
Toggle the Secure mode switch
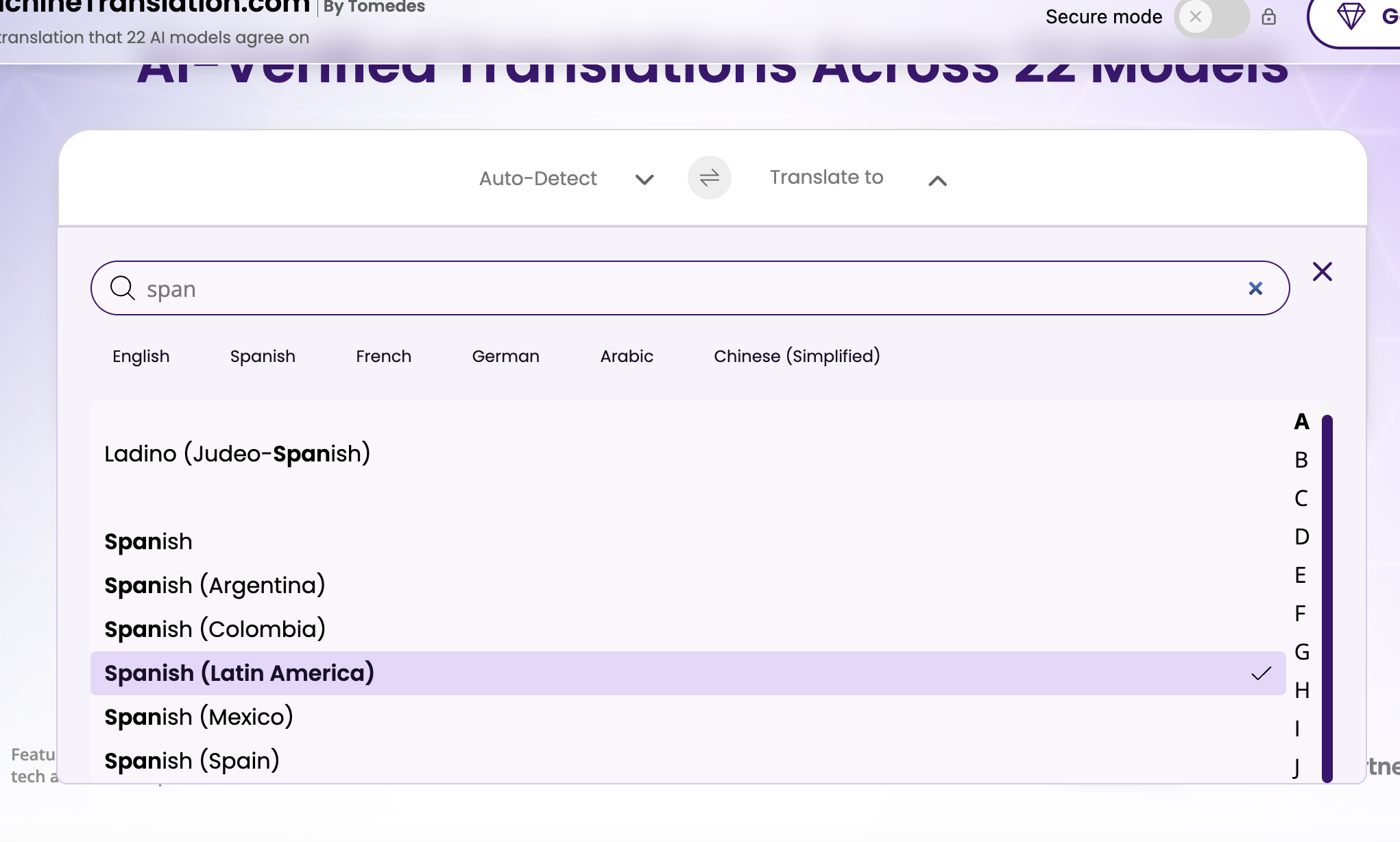point(1211,17)
